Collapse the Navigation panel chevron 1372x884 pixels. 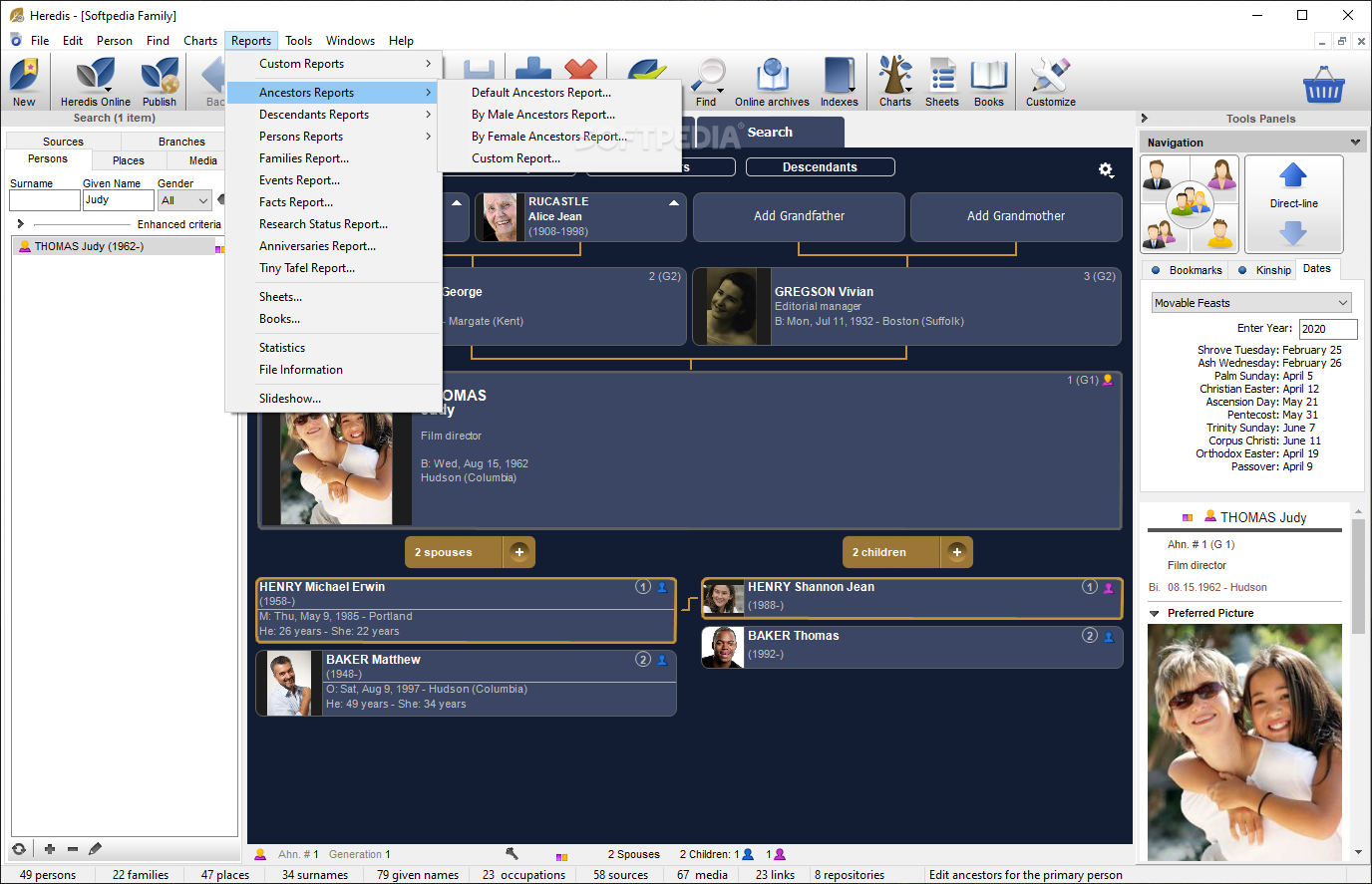coord(1355,143)
